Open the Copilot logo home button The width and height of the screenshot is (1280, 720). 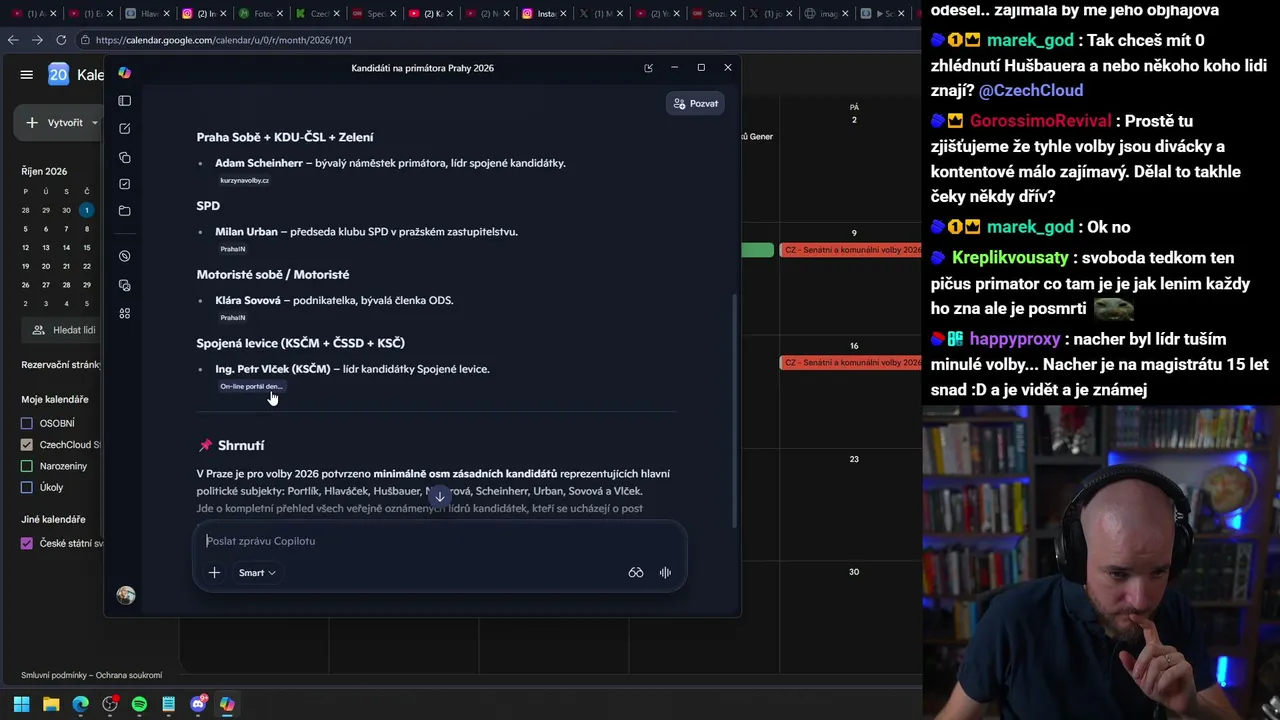click(124, 72)
